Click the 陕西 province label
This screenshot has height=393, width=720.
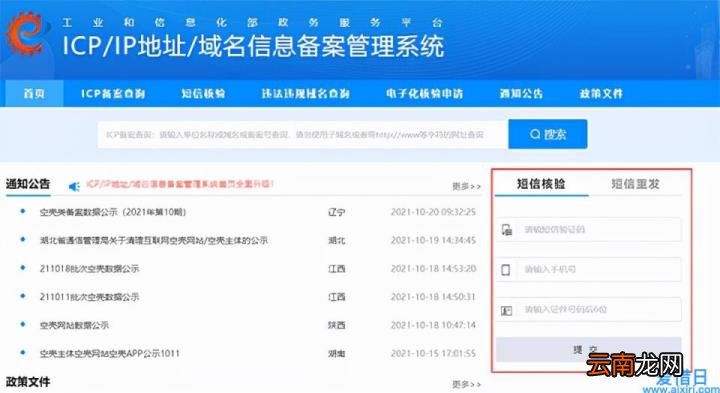(337, 326)
